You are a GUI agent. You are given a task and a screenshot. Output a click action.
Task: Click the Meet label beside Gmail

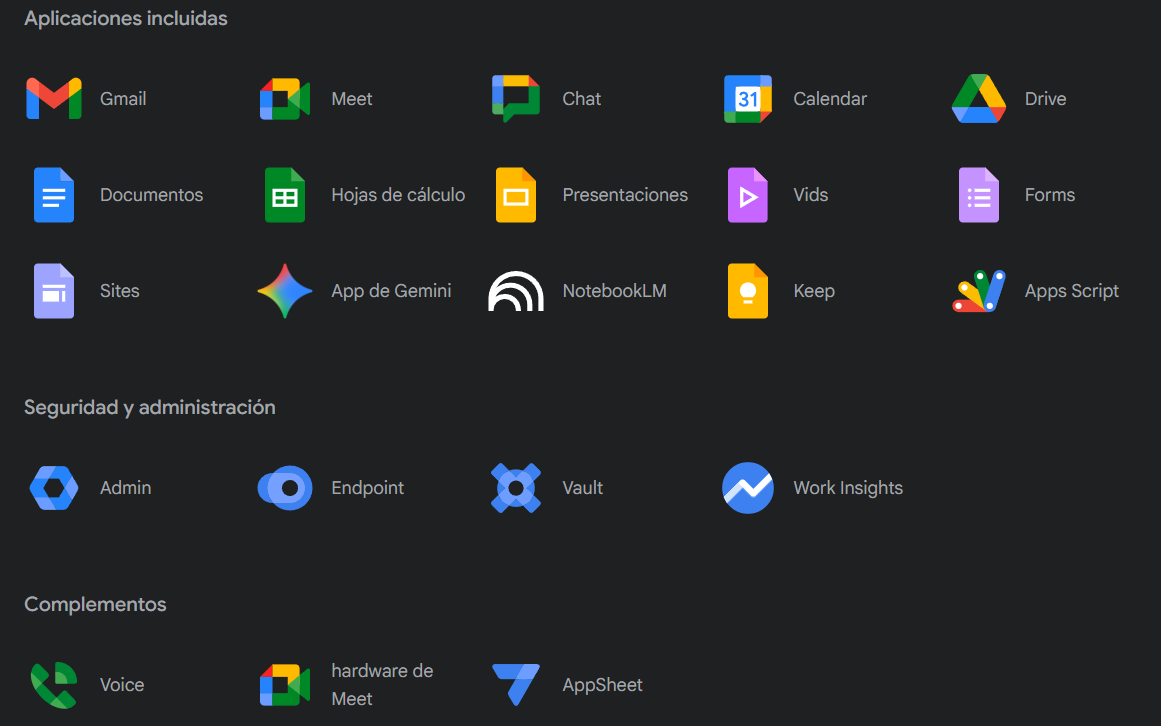tap(352, 98)
